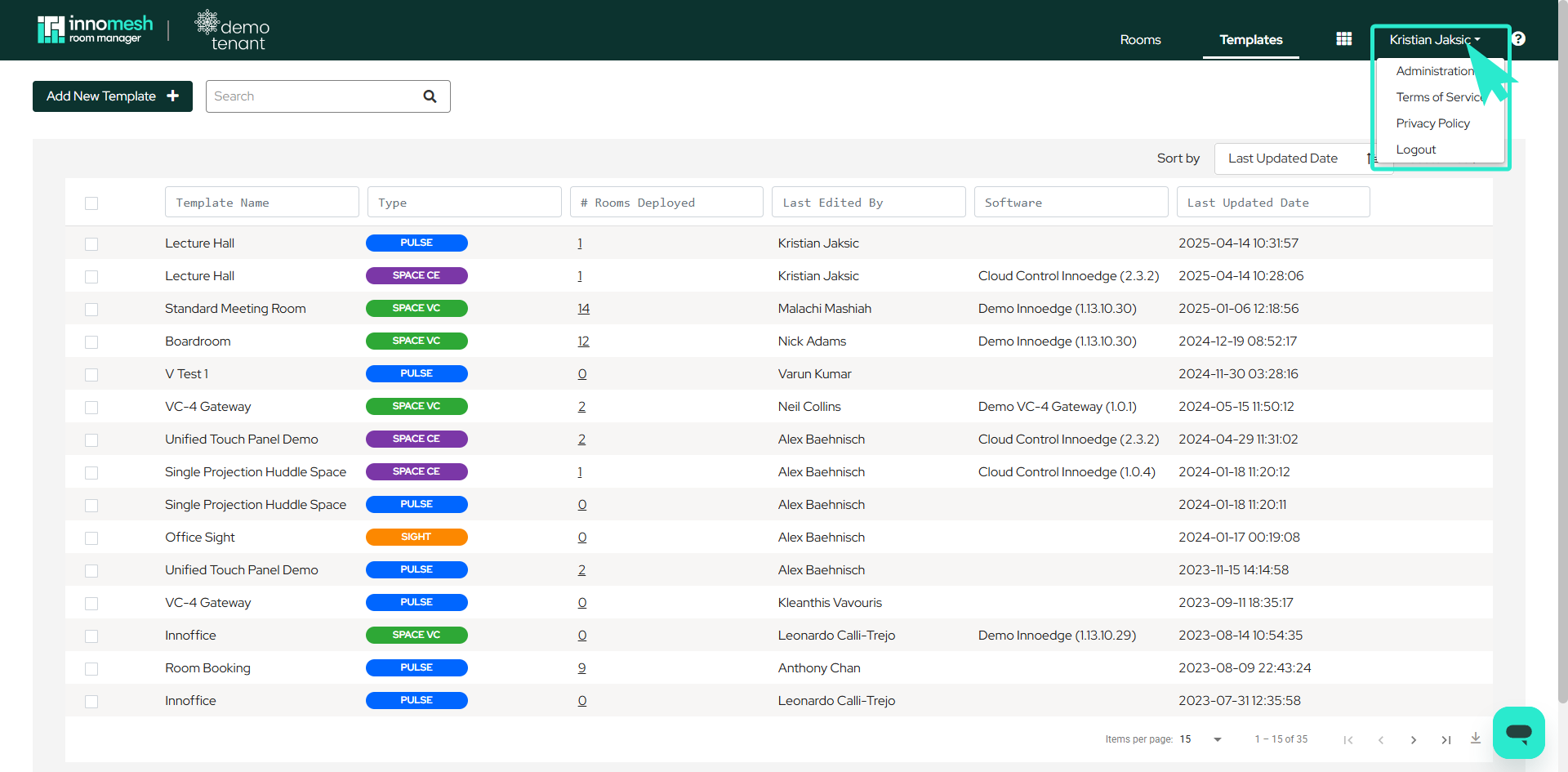Image resolution: width=1568 pixels, height=772 pixels.
Task: Click the help question mark icon
Action: pos(1518,39)
